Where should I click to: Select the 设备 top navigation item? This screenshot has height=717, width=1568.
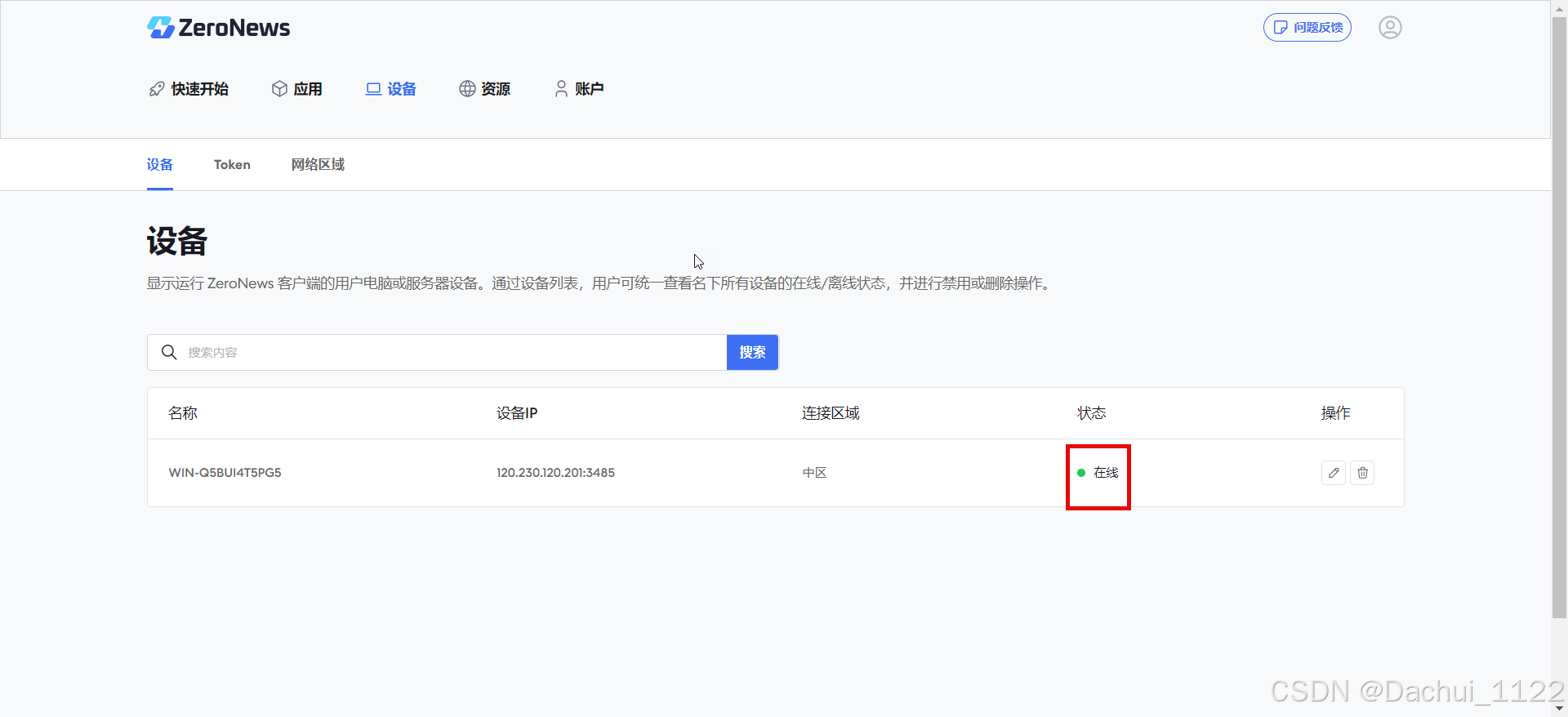tap(390, 89)
